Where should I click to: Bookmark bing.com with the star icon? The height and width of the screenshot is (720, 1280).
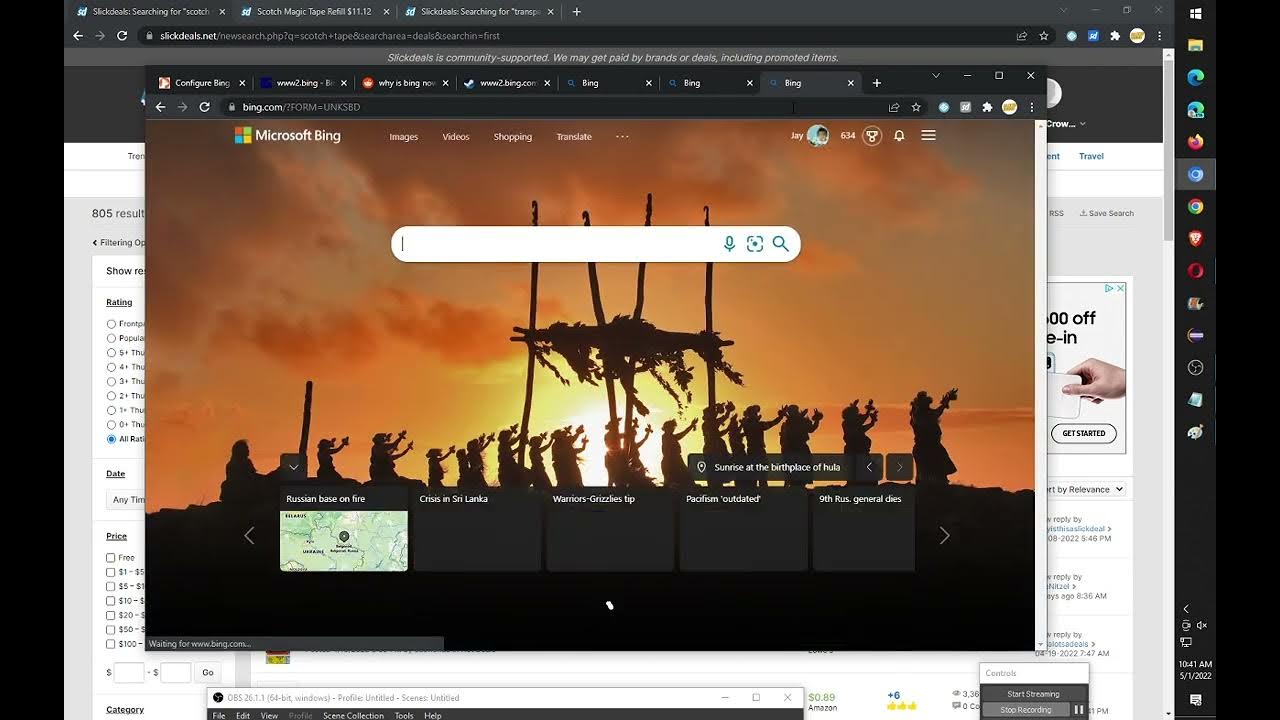tap(916, 107)
